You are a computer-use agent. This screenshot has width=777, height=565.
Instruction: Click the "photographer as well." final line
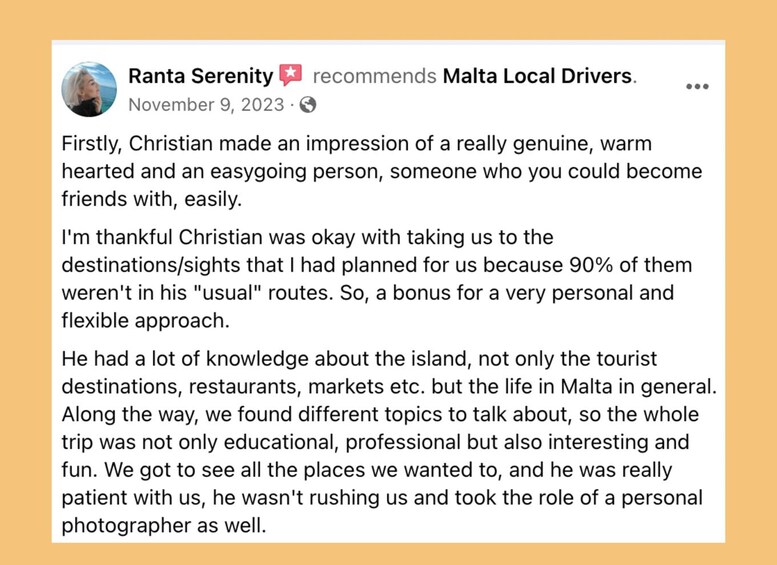tap(163, 525)
